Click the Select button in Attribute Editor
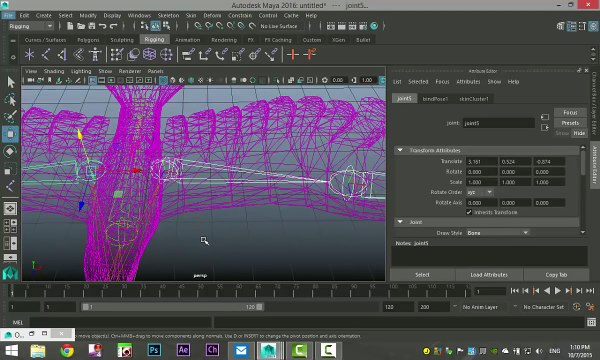600x360 pixels. click(x=422, y=275)
